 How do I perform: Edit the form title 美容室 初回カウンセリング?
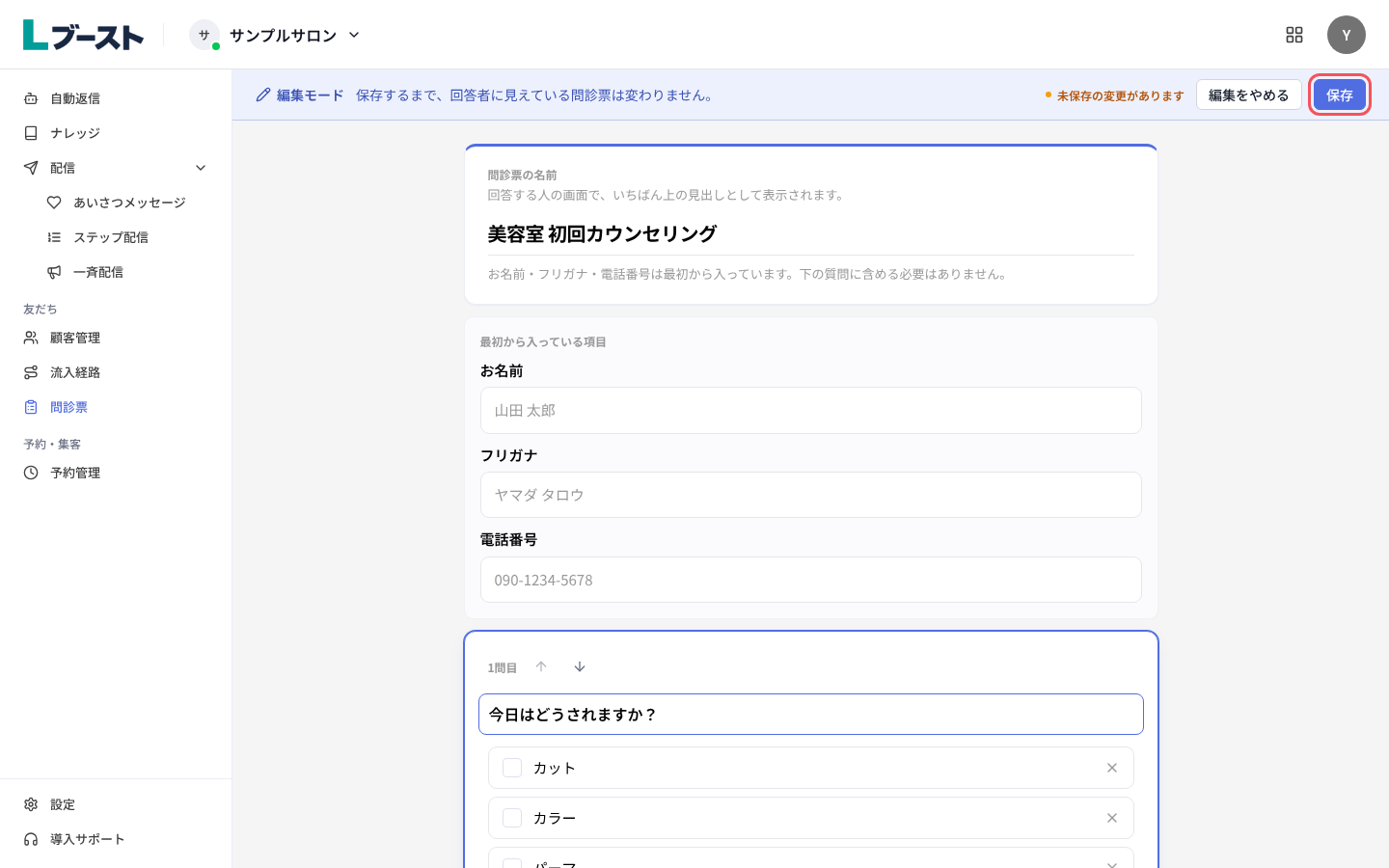[810, 233]
